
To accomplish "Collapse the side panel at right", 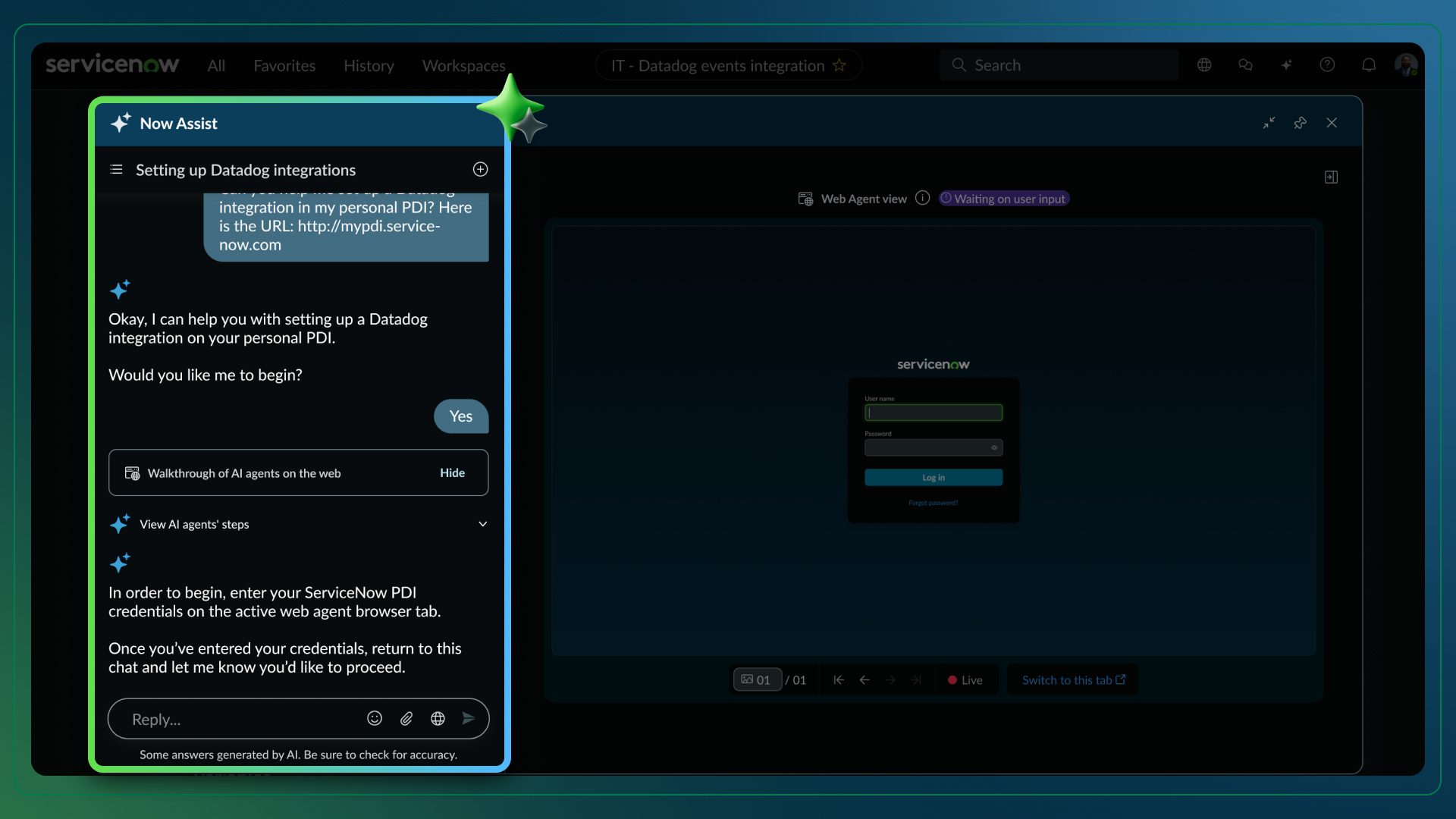I will coord(1331,177).
